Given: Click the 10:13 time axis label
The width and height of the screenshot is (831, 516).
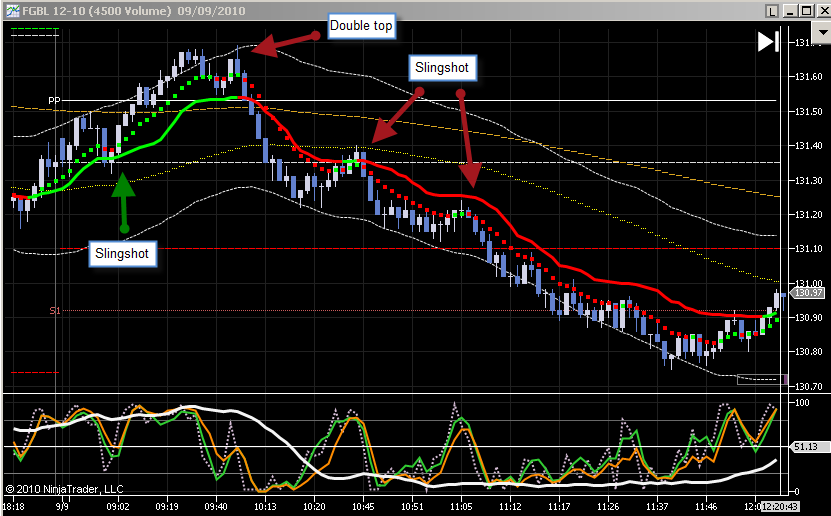Looking at the screenshot, I should pyautogui.click(x=265, y=507).
